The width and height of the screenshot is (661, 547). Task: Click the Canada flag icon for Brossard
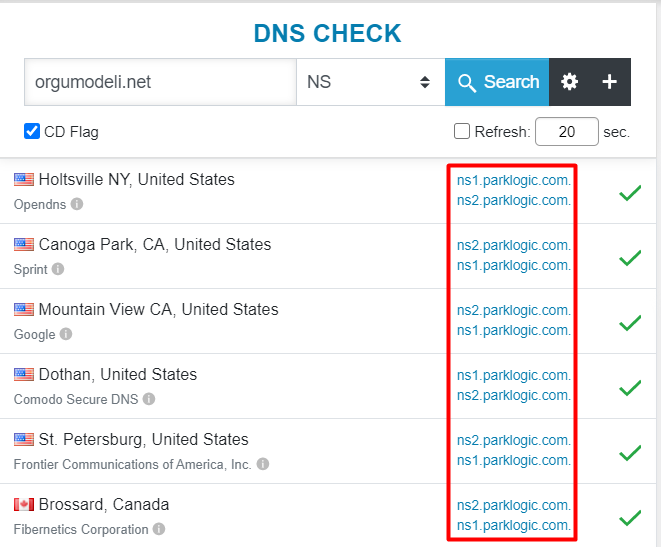(x=24, y=504)
